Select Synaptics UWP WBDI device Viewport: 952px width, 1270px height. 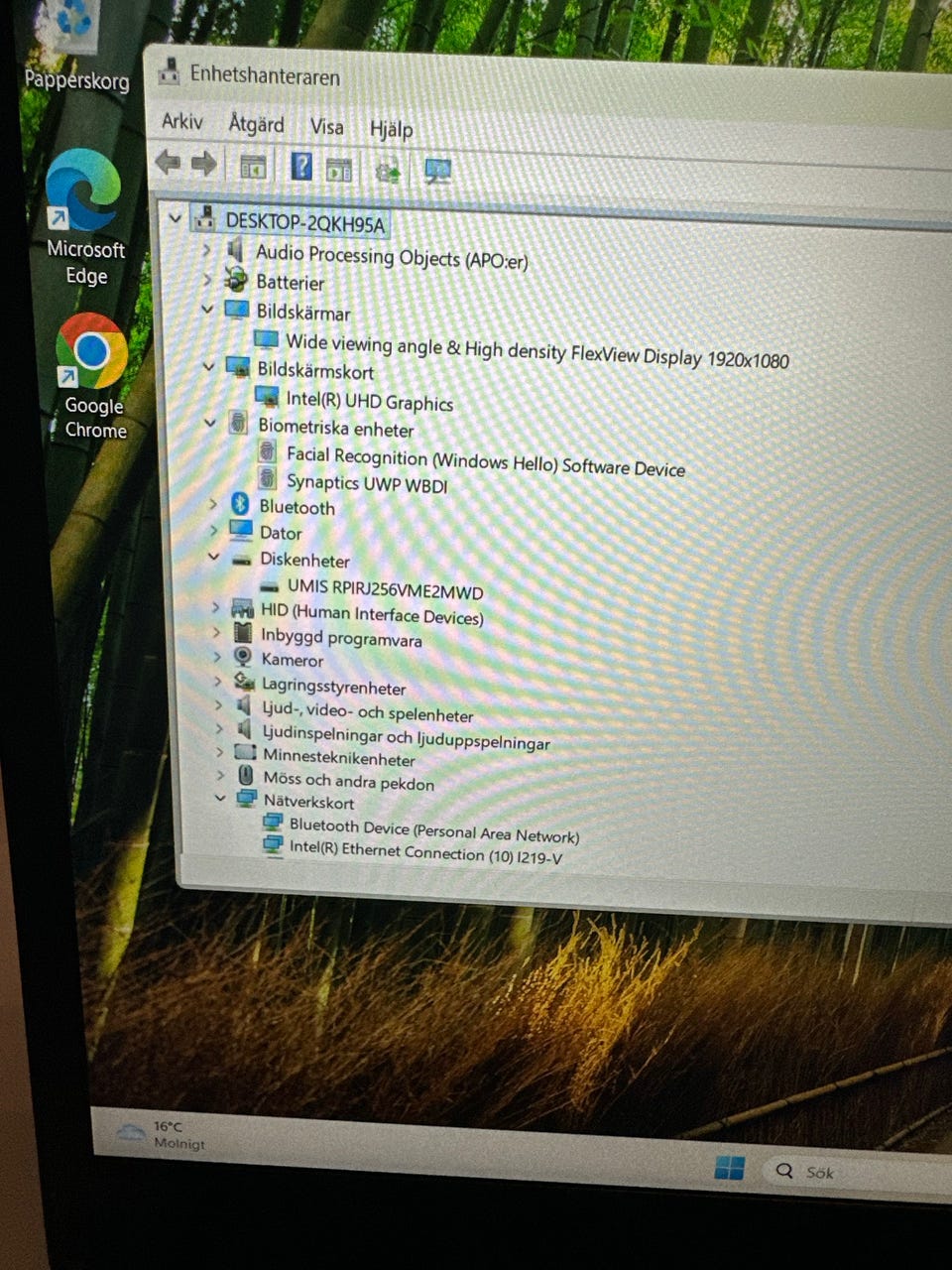367,483
